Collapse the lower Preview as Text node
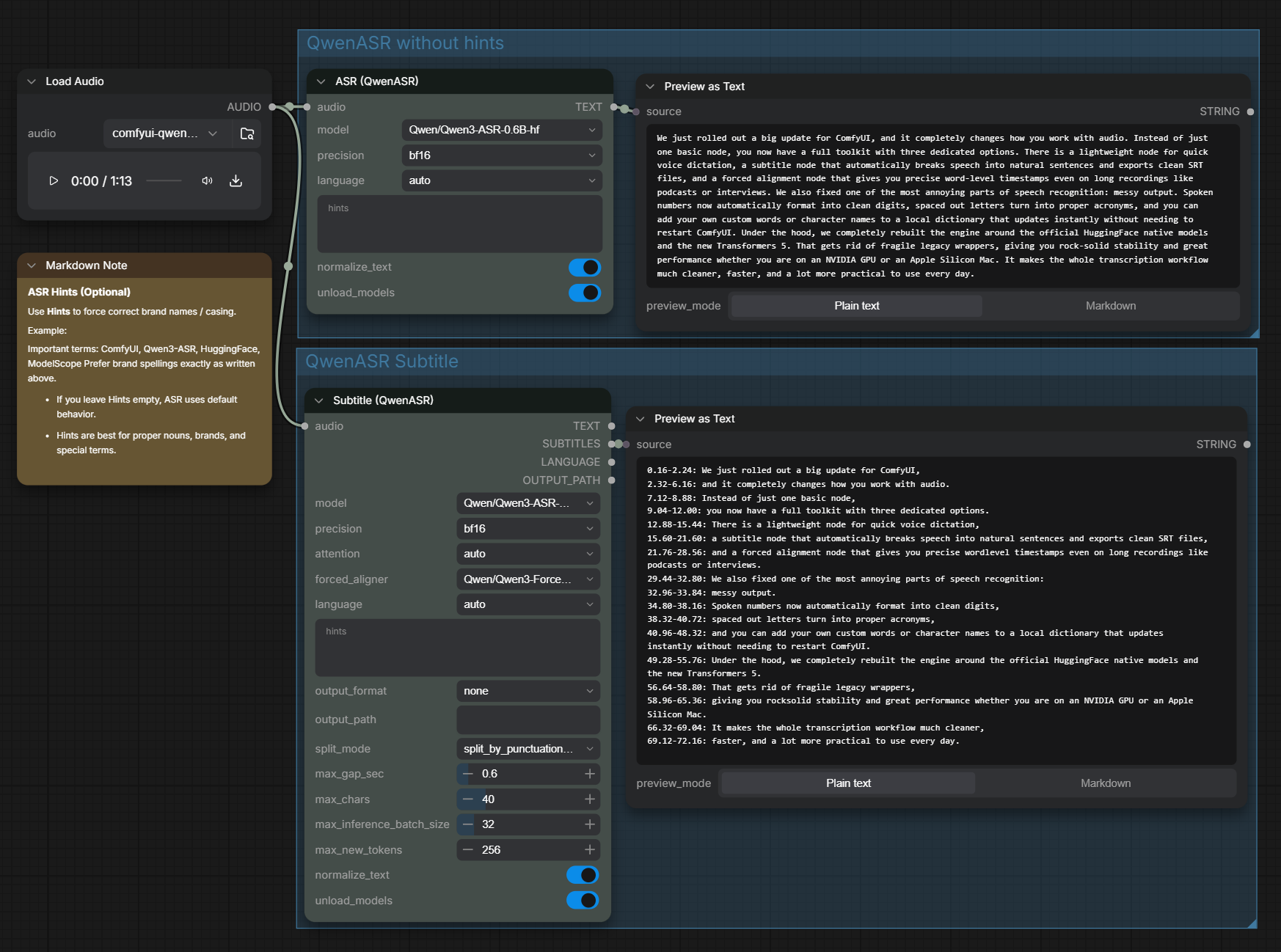This screenshot has height=952, width=1281. tap(640, 419)
